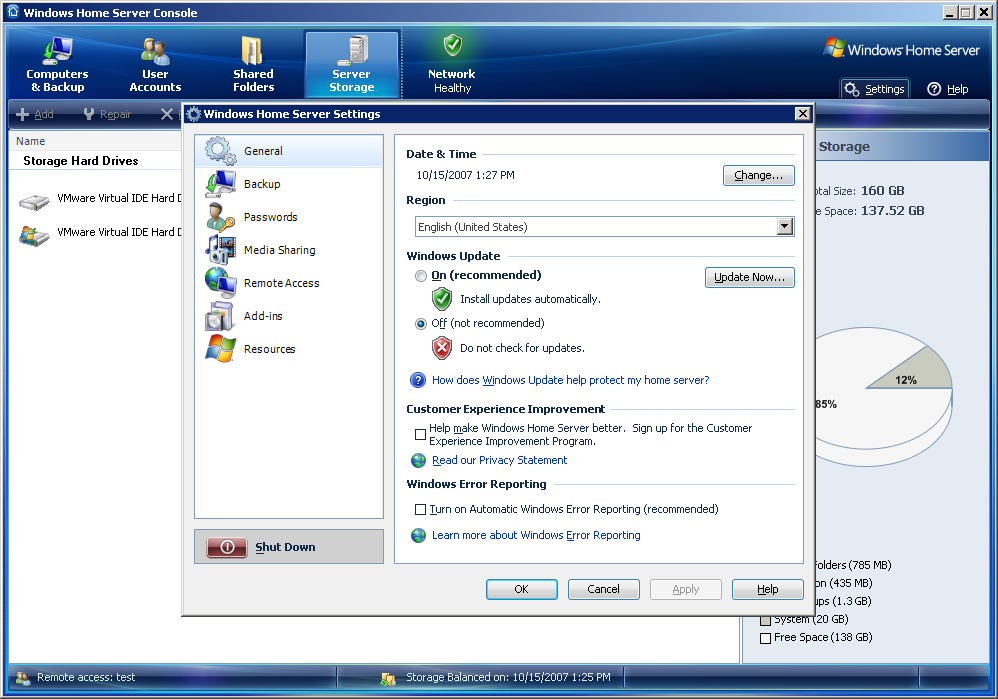The width and height of the screenshot is (998, 699).
Task: Select first VMware hard drive icon
Action: pyautogui.click(x=34, y=202)
